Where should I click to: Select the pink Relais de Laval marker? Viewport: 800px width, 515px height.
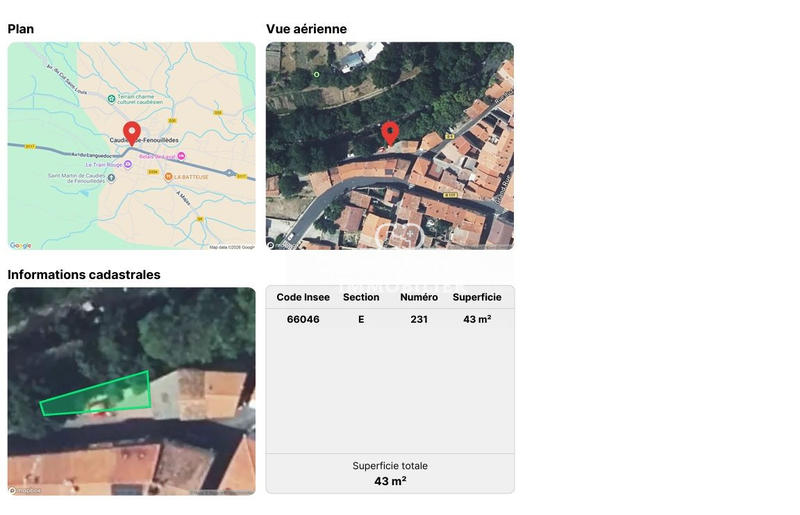(x=182, y=157)
